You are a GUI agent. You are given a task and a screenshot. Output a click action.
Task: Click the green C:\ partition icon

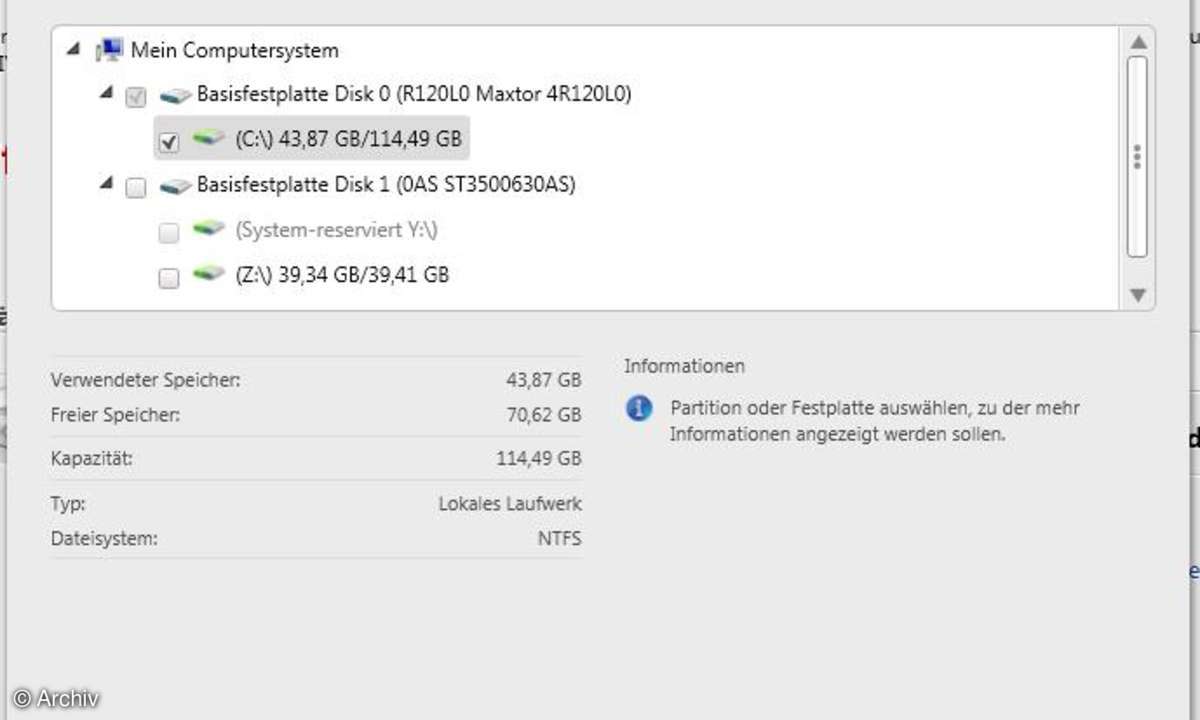(x=209, y=139)
